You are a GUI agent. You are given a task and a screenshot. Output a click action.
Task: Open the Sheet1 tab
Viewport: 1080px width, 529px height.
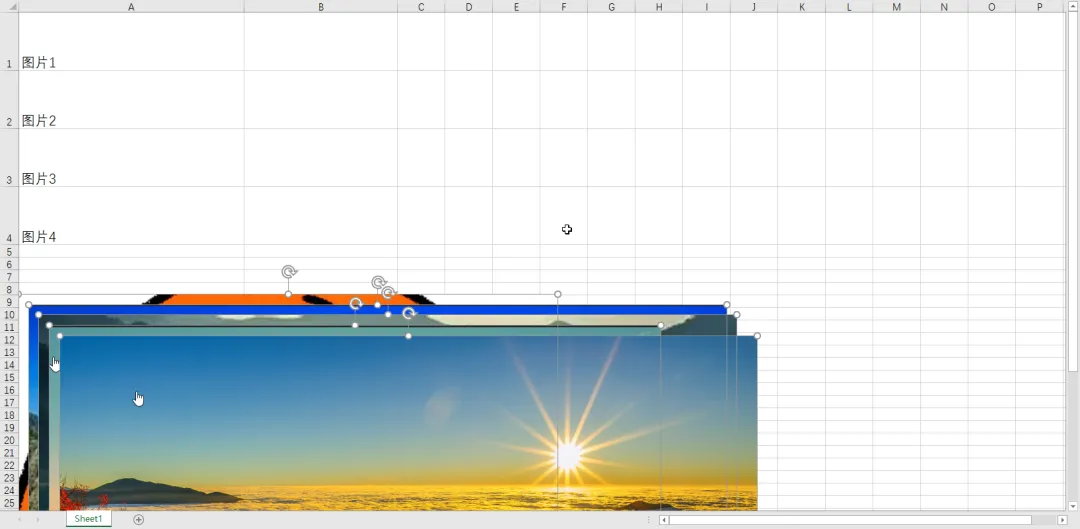point(88,519)
